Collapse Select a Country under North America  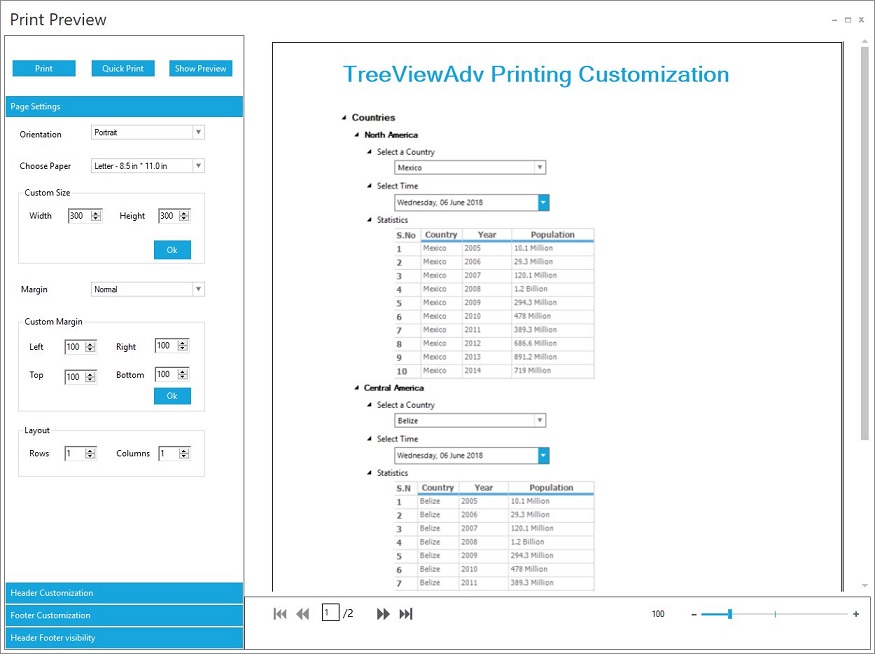pyautogui.click(x=369, y=152)
